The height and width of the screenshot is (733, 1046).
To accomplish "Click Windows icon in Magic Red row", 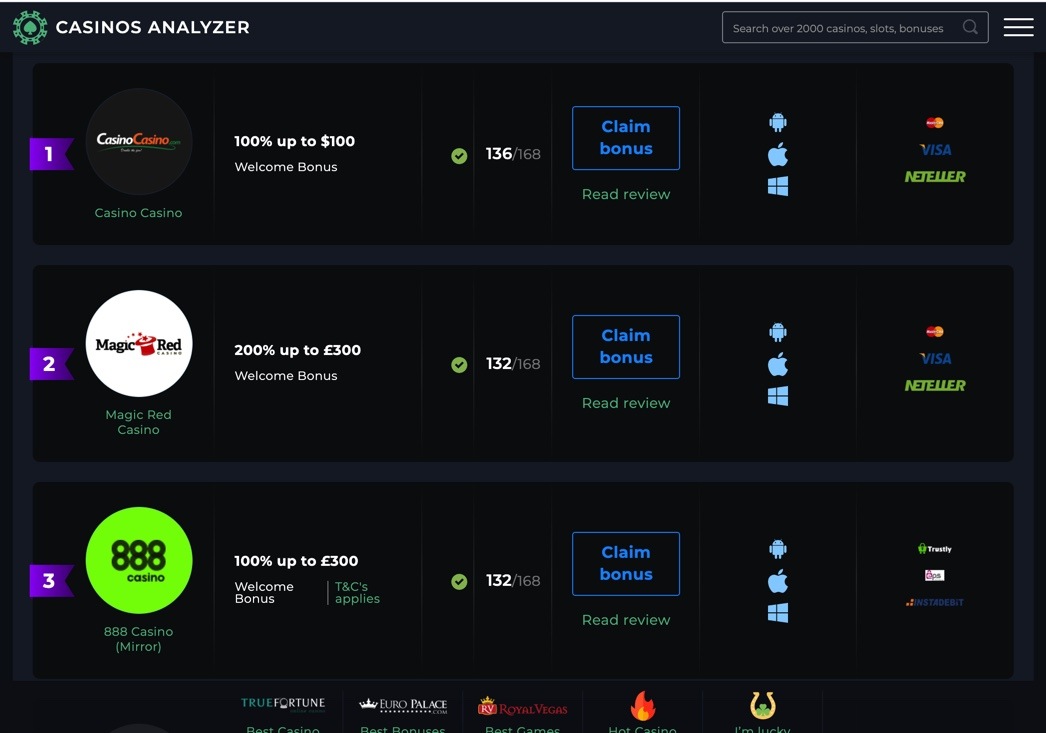I will click(x=778, y=396).
